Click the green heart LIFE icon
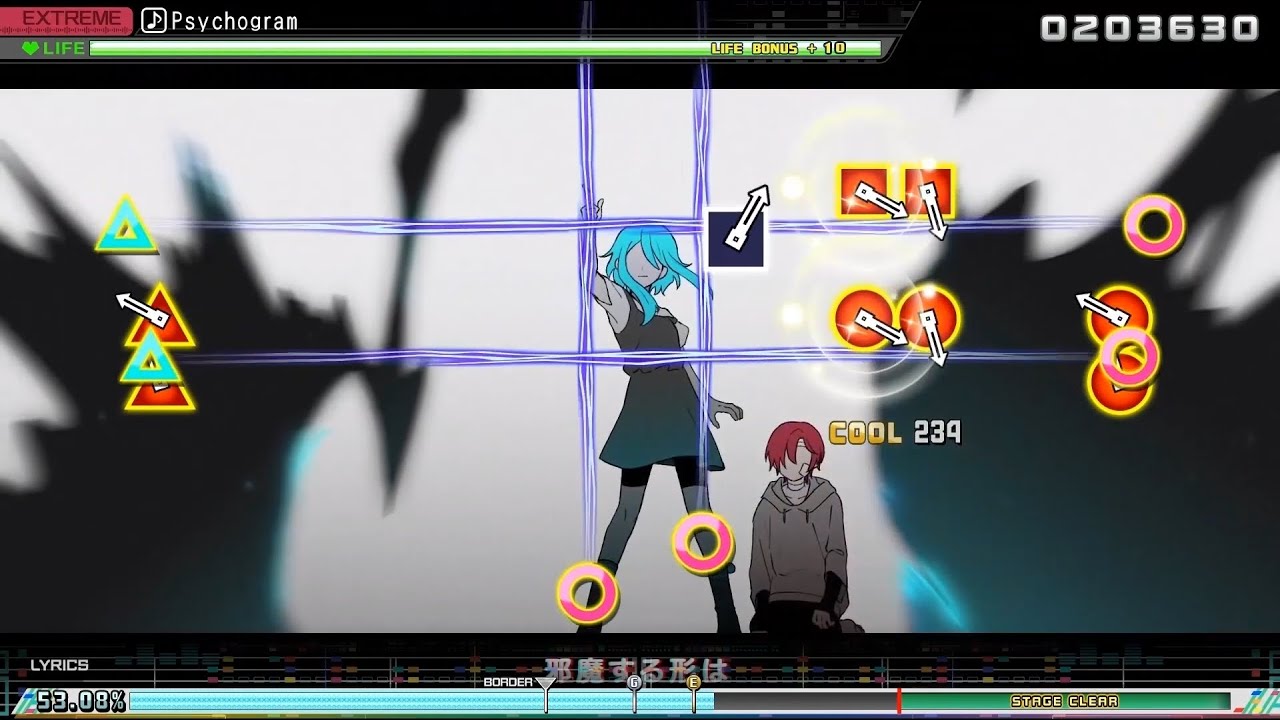This screenshot has height=720, width=1280. 31,48
